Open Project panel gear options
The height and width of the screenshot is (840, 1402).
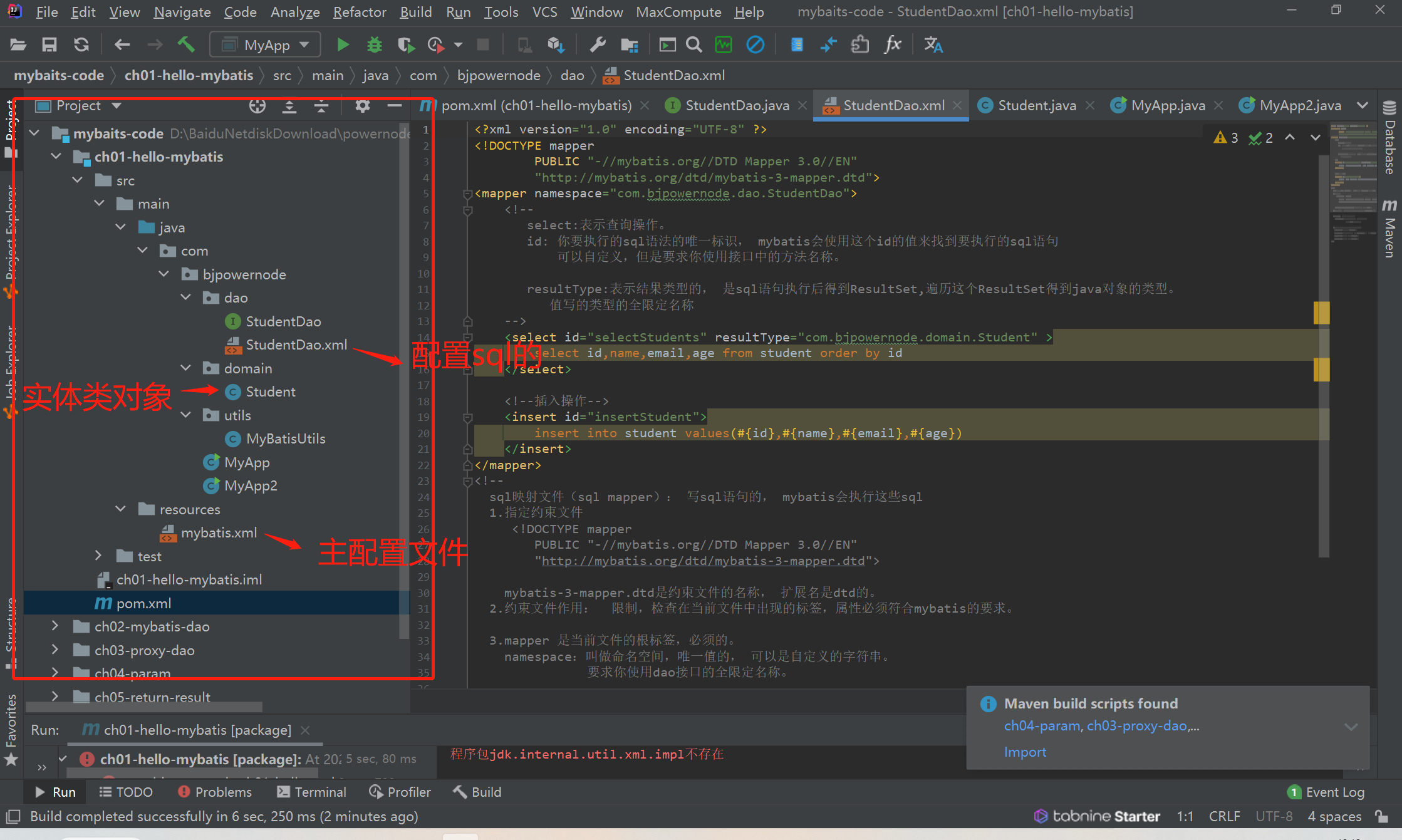tap(362, 106)
